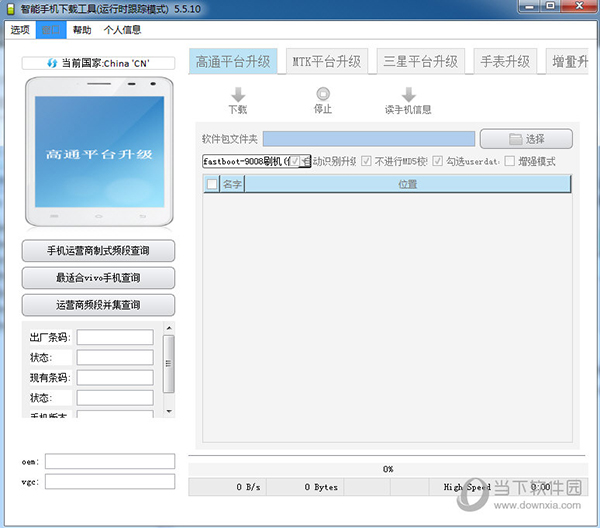600x528 pixels.
Task: Click the 选择 folder browse button
Action: click(x=526, y=139)
